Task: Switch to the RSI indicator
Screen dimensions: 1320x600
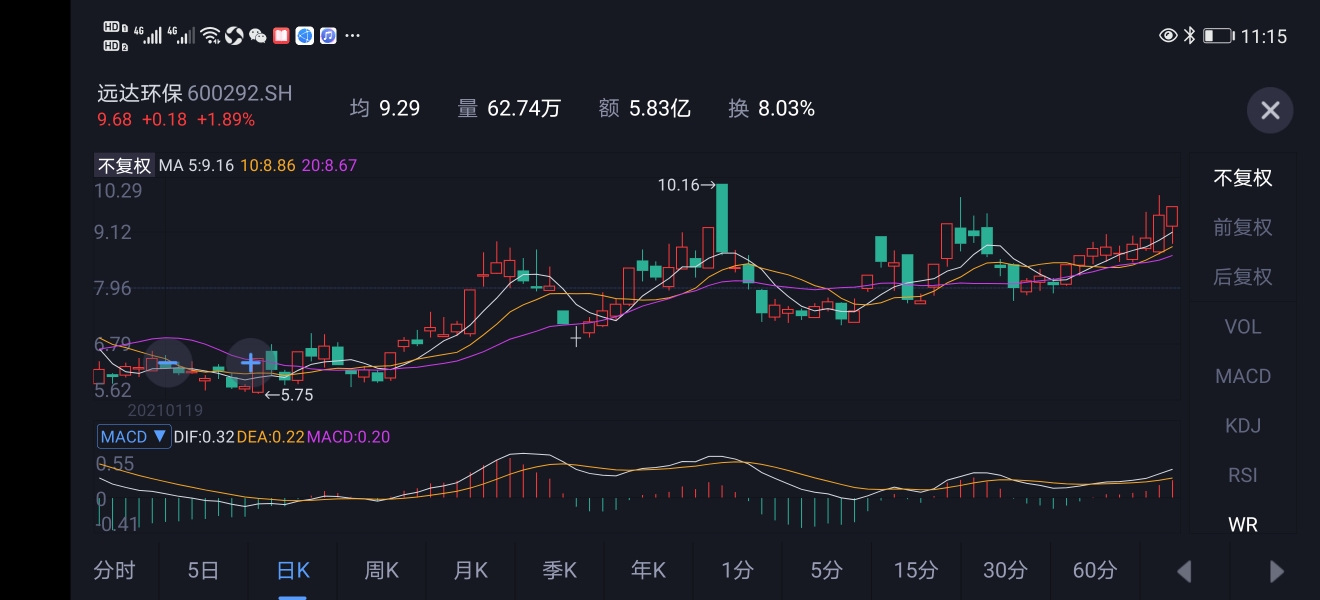Action: coord(1242,475)
